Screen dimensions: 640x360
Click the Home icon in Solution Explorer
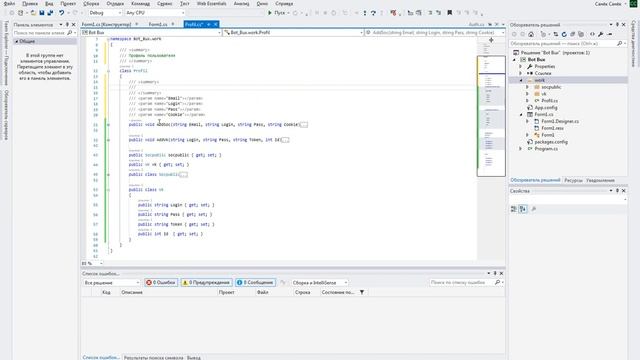(531, 34)
